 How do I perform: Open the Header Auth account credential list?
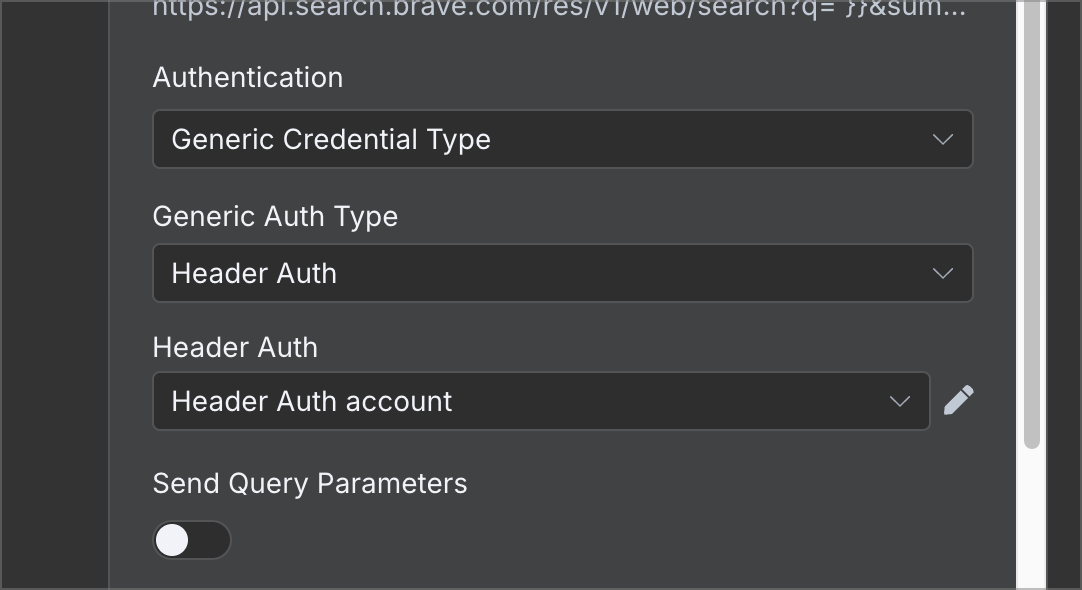[541, 402]
